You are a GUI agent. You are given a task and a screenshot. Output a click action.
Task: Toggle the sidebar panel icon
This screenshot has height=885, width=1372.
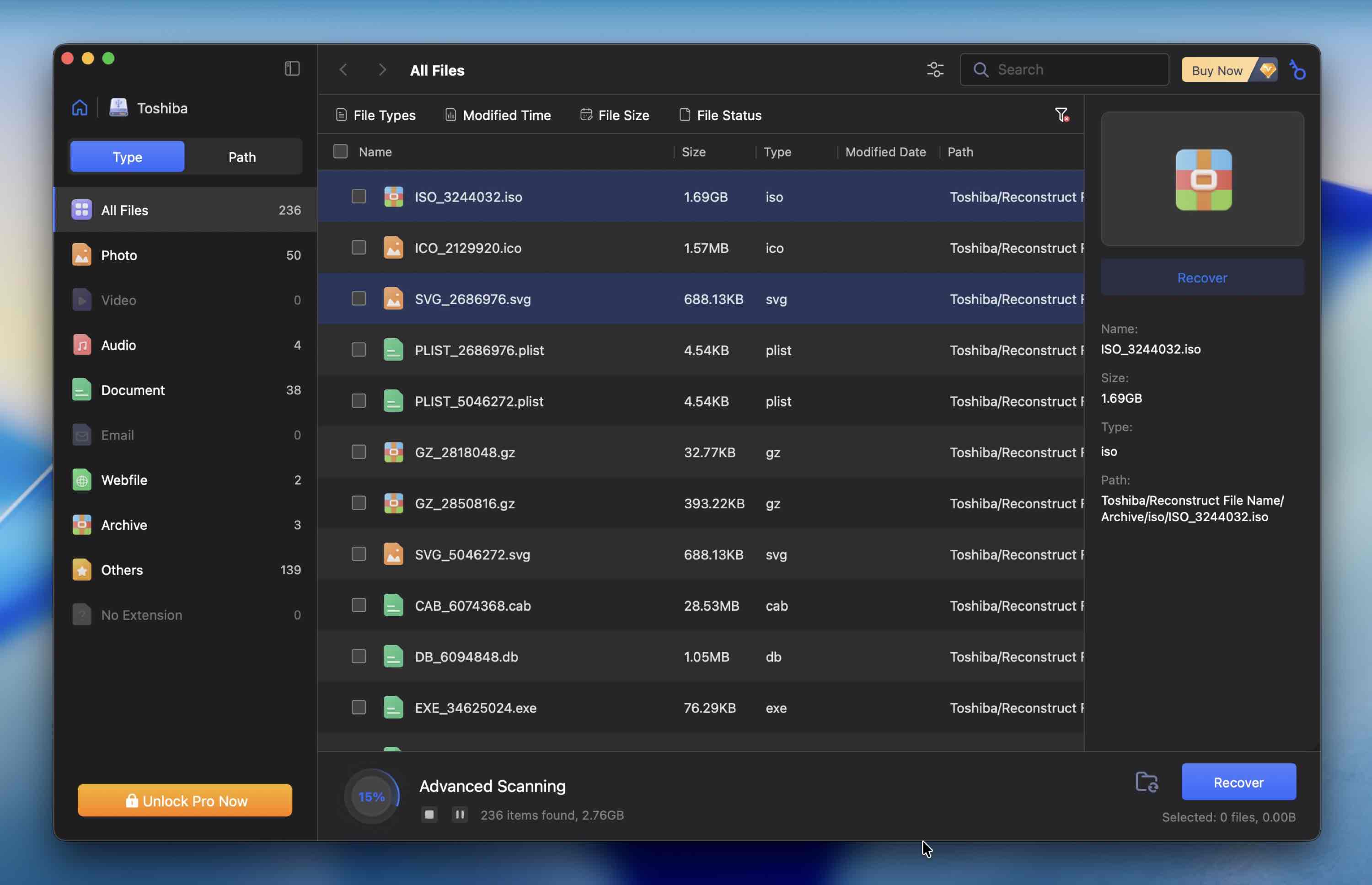coord(292,69)
